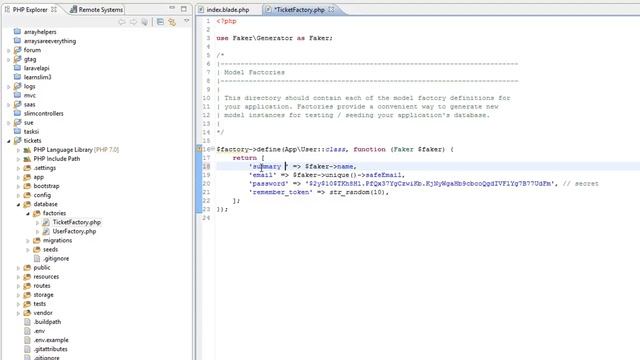Viewport: 640px width, 360px height.
Task: Collapse the database folder
Action: click(18, 204)
